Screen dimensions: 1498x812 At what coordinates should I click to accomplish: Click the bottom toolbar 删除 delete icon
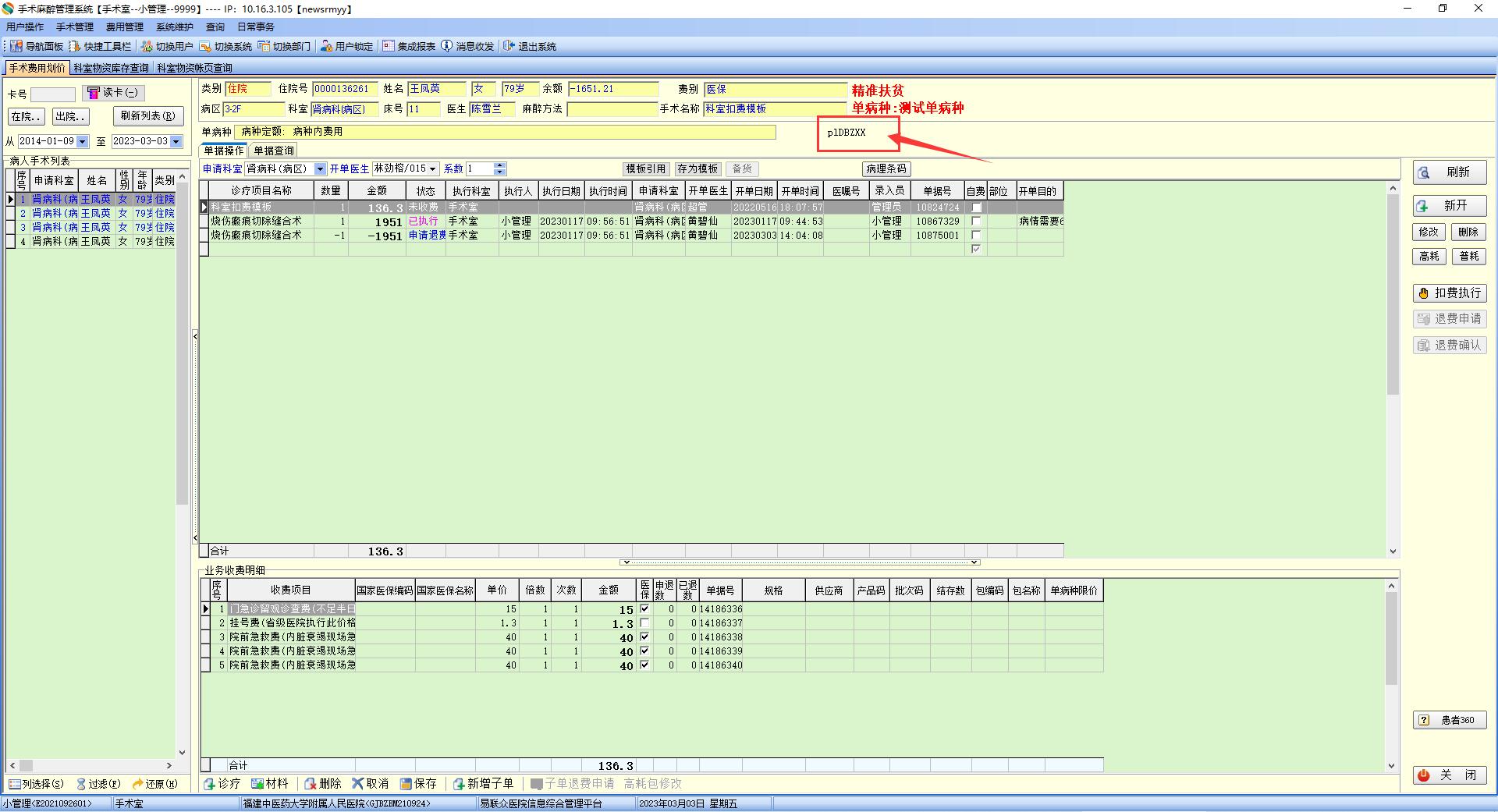pyautogui.click(x=311, y=784)
